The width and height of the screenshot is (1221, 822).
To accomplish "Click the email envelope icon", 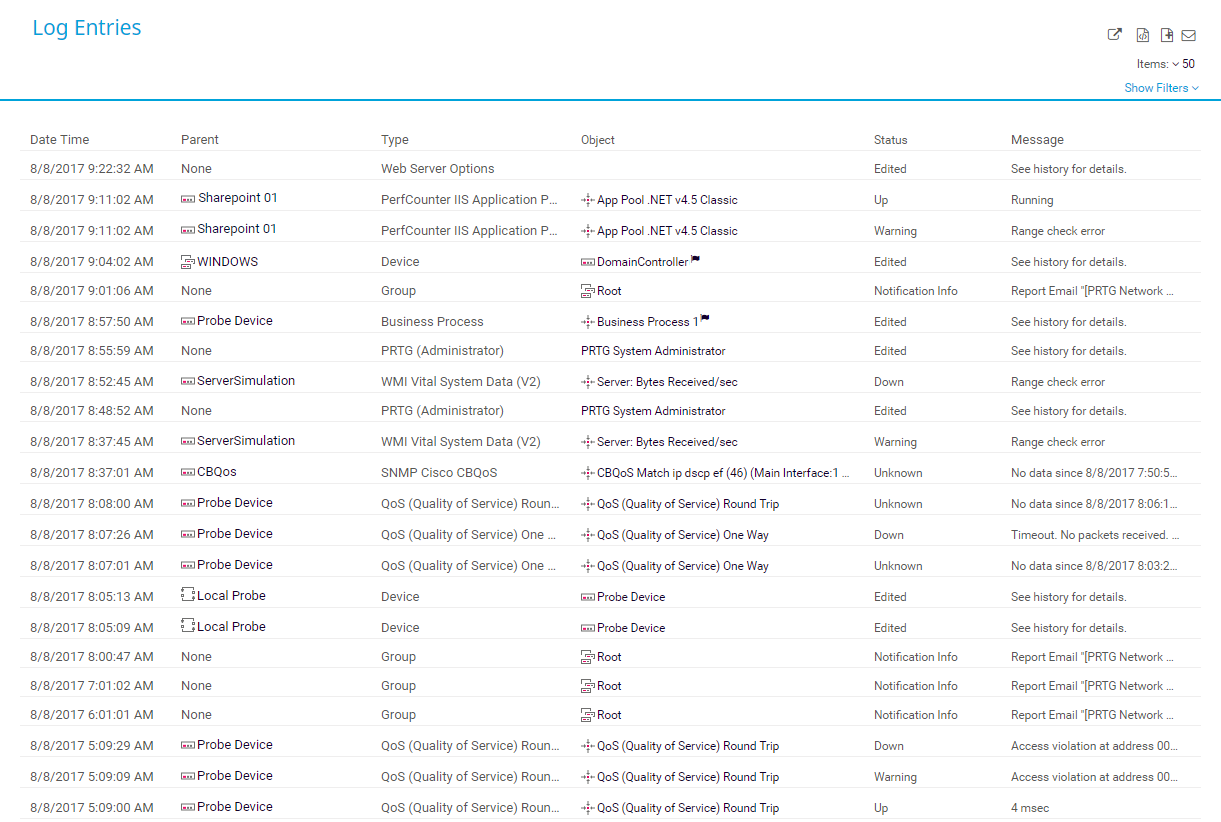I will pyautogui.click(x=1189, y=35).
